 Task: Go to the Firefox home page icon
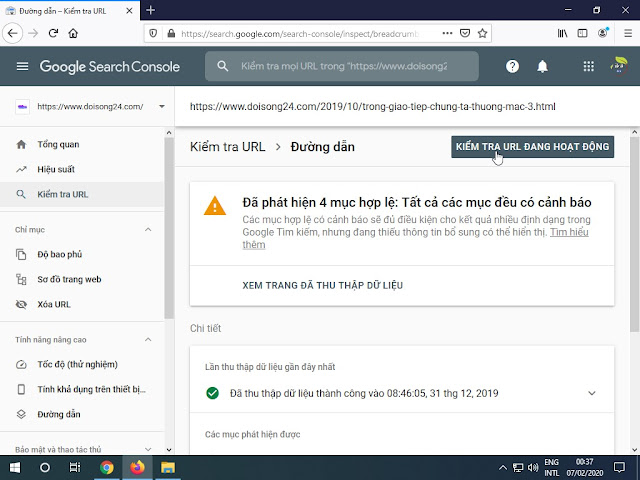point(73,33)
